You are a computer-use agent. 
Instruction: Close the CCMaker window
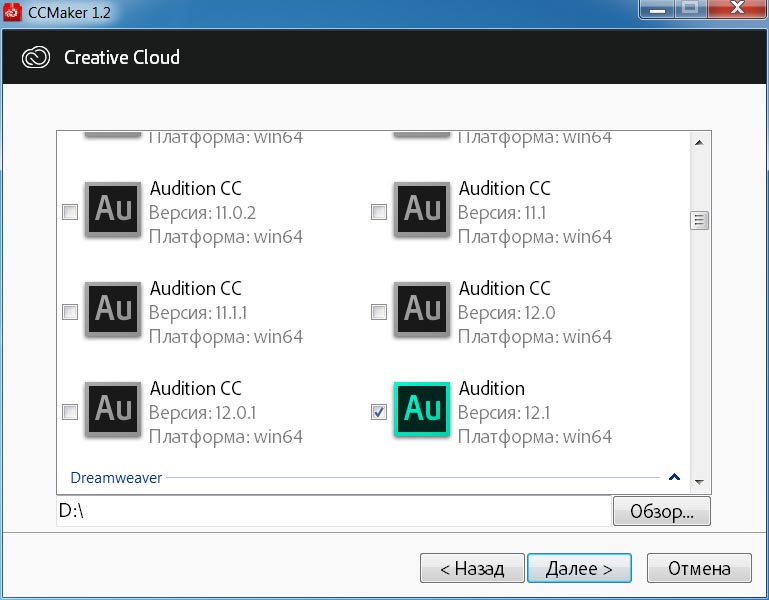[x=737, y=9]
